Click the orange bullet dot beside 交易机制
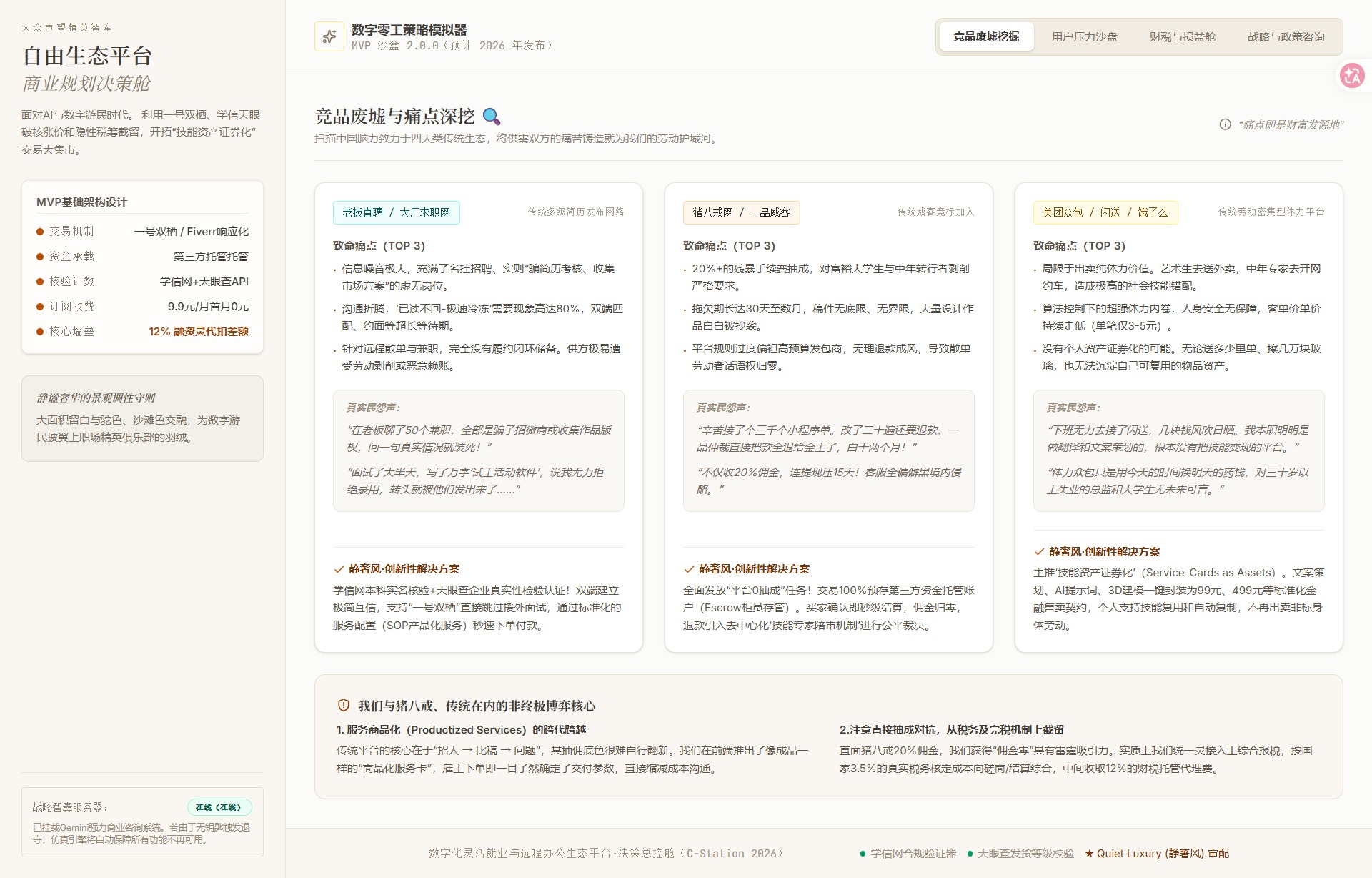Viewport: 1372px width, 878px height. pyautogui.click(x=40, y=232)
